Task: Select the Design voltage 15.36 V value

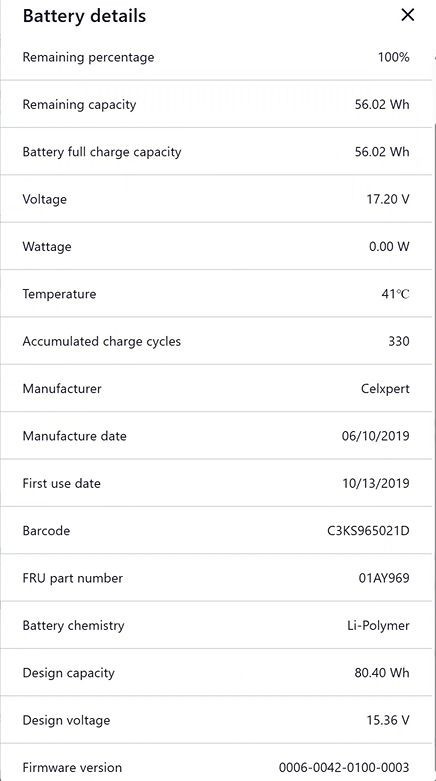Action: [x=388, y=720]
